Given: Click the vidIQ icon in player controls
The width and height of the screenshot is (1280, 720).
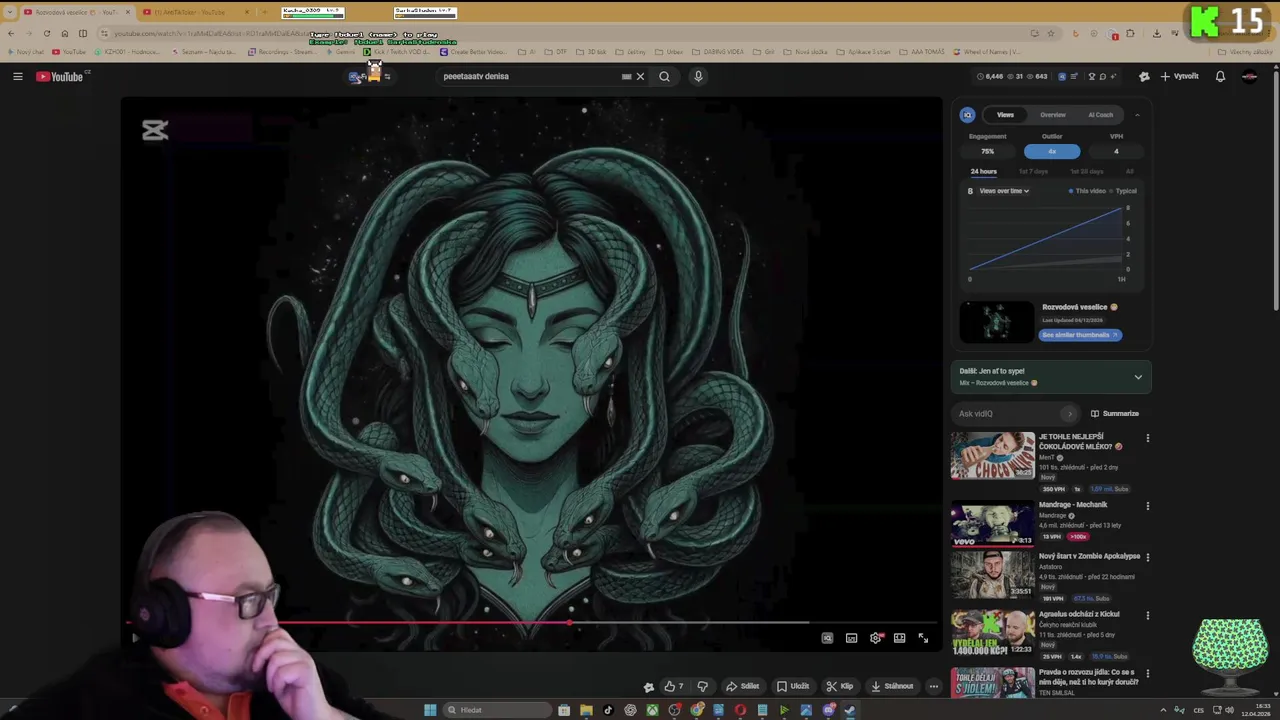Looking at the screenshot, I should 827,638.
